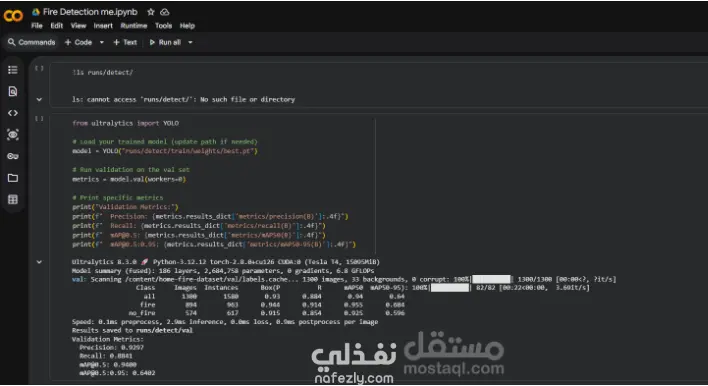Click the Speed preprocess inference output line
The height and width of the screenshot is (386, 708).
[x=225, y=322]
